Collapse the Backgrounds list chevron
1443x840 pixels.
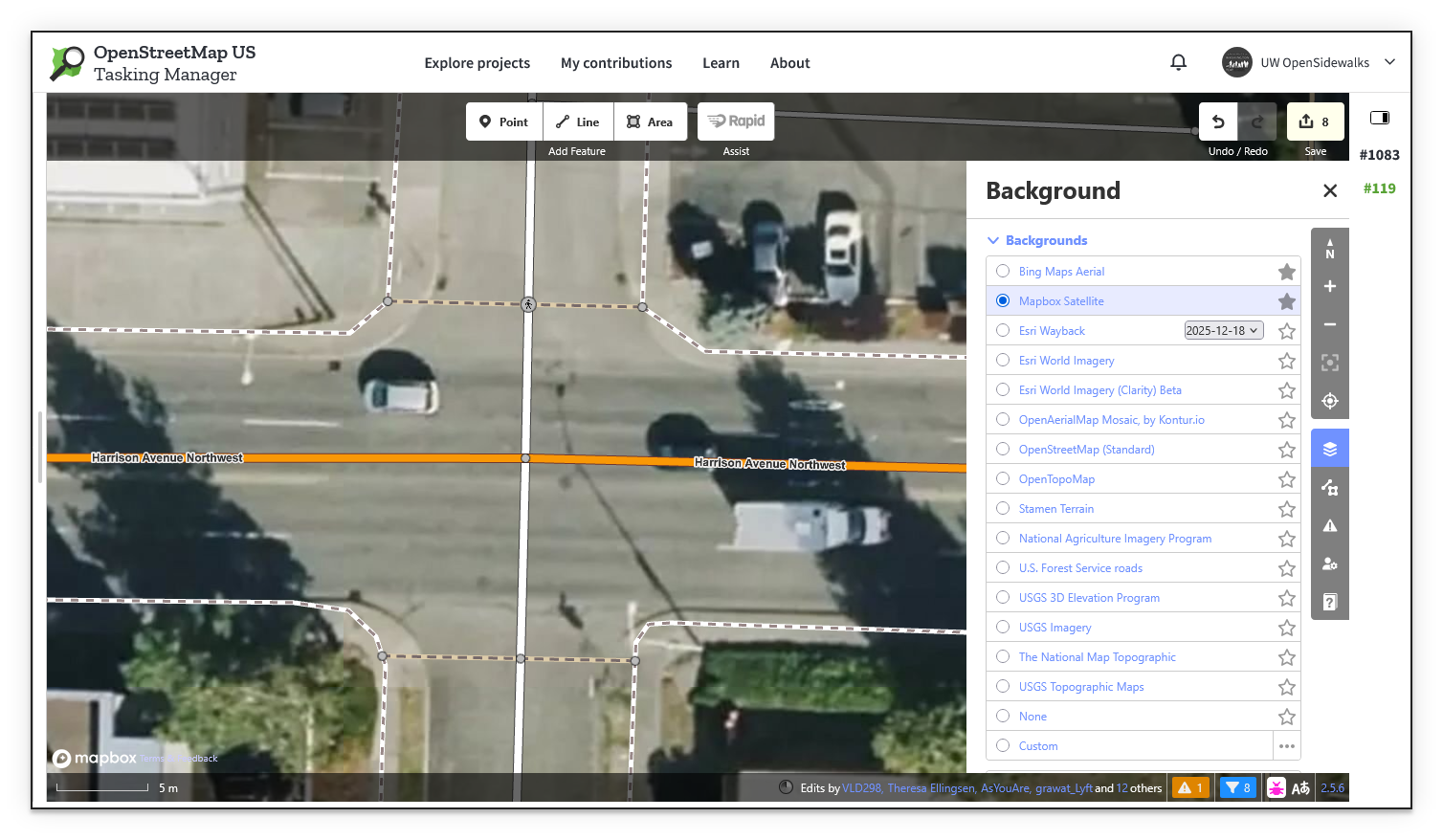pyautogui.click(x=992, y=240)
